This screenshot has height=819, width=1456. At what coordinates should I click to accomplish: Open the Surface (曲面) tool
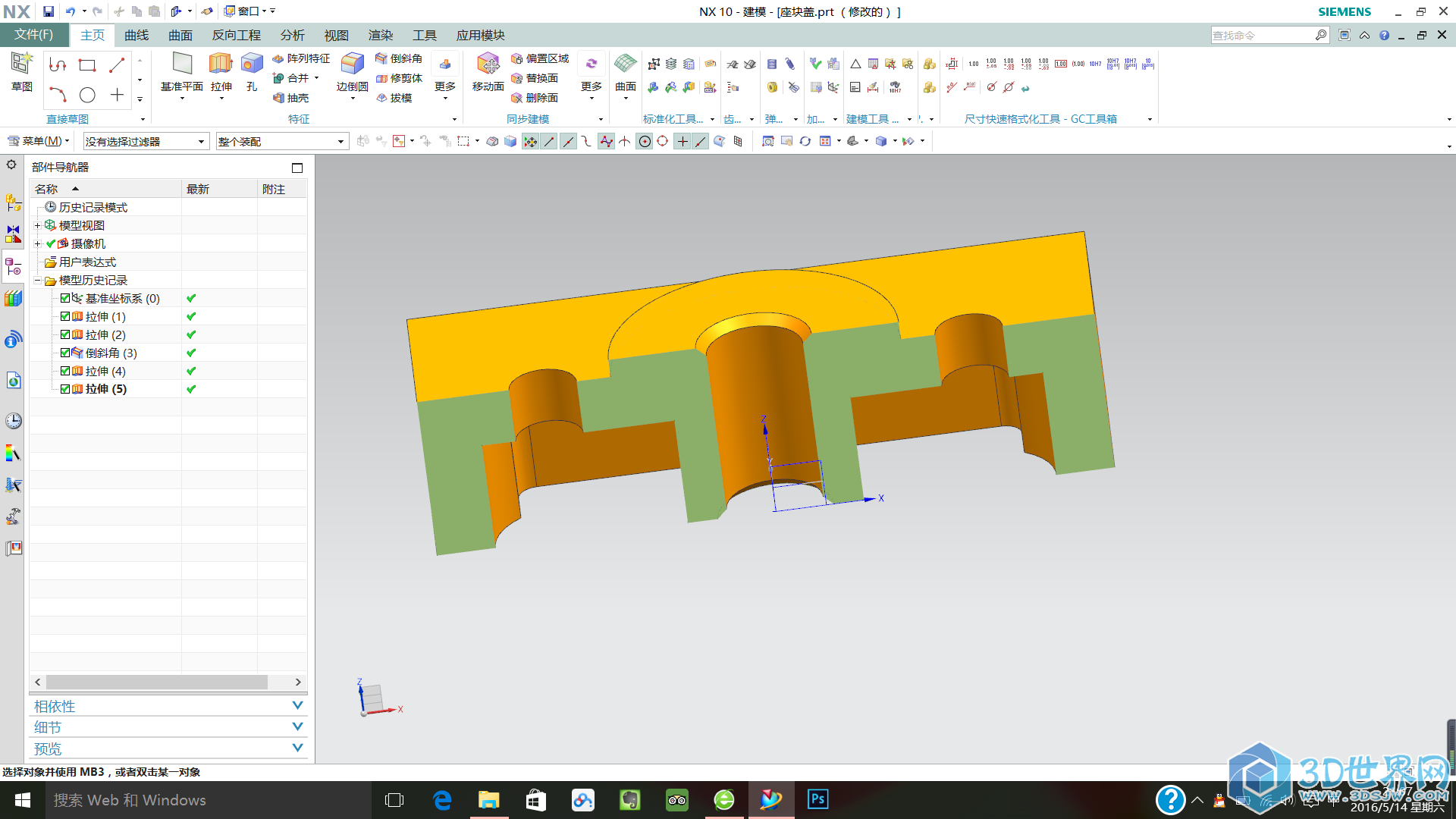pyautogui.click(x=626, y=72)
